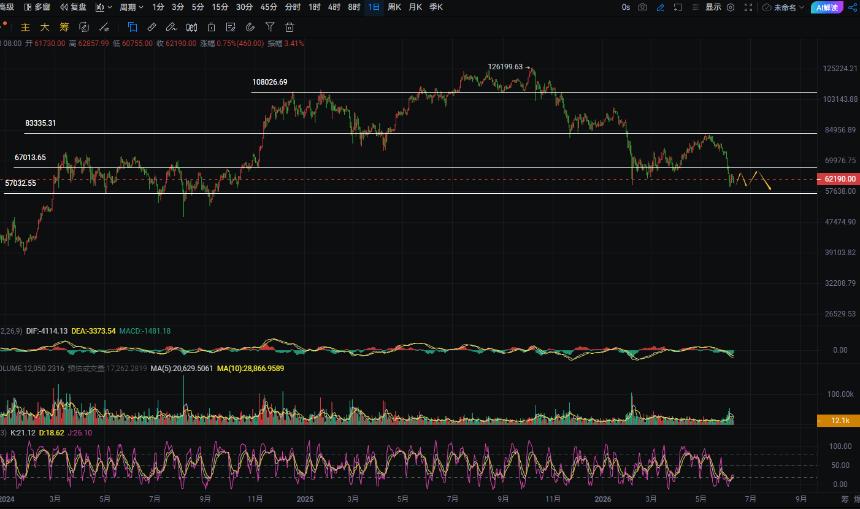Click the MACD:-1481.18 value
The width and height of the screenshot is (860, 509).
(x=145, y=331)
